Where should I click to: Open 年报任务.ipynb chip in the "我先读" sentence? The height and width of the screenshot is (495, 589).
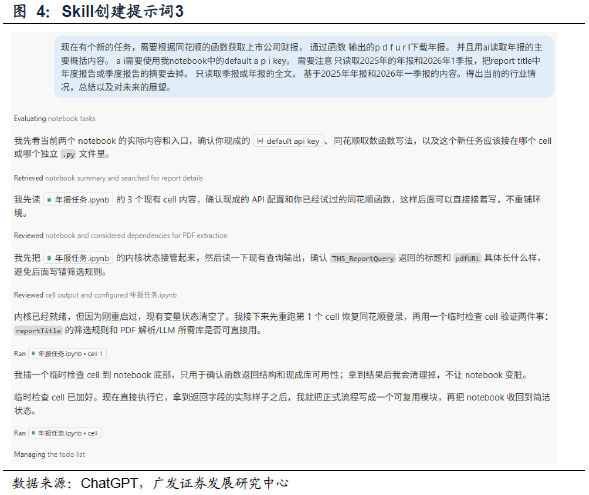pos(78,199)
